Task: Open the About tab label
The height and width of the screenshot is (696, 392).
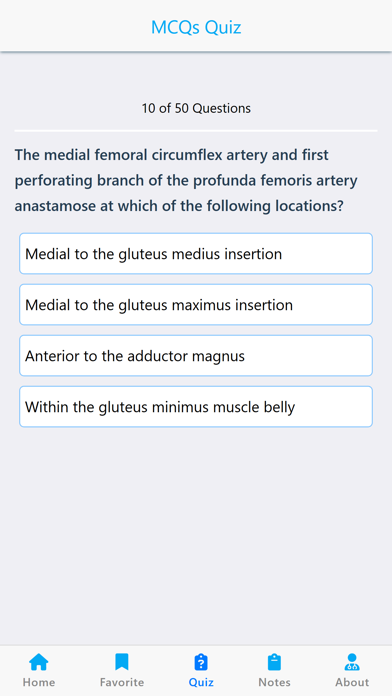Action: [x=352, y=682]
